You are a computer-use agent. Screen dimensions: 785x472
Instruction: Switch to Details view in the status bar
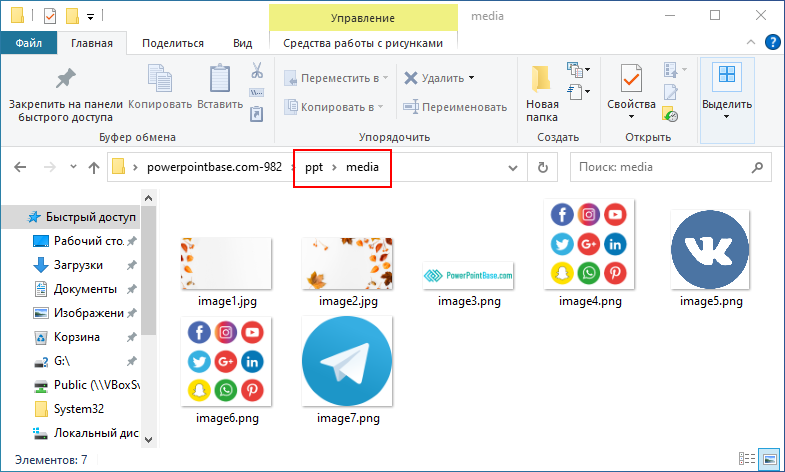coord(747,458)
